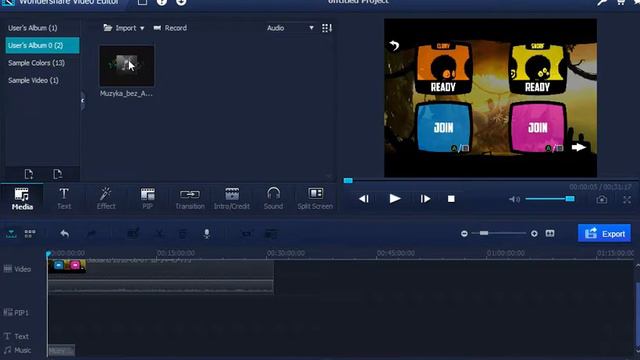Select User's Album 0 (2)
The width and height of the screenshot is (640, 360).
[42, 45]
